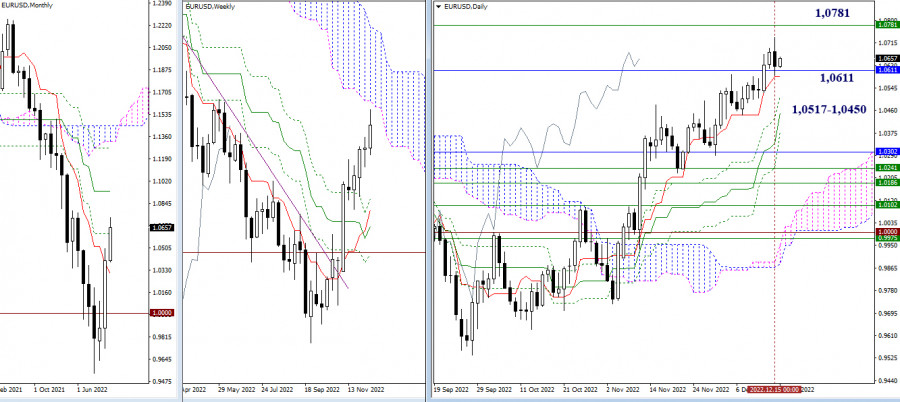This screenshot has width=900, height=402.
Task: Click the green 0.9975 level tag
Action: point(887,238)
